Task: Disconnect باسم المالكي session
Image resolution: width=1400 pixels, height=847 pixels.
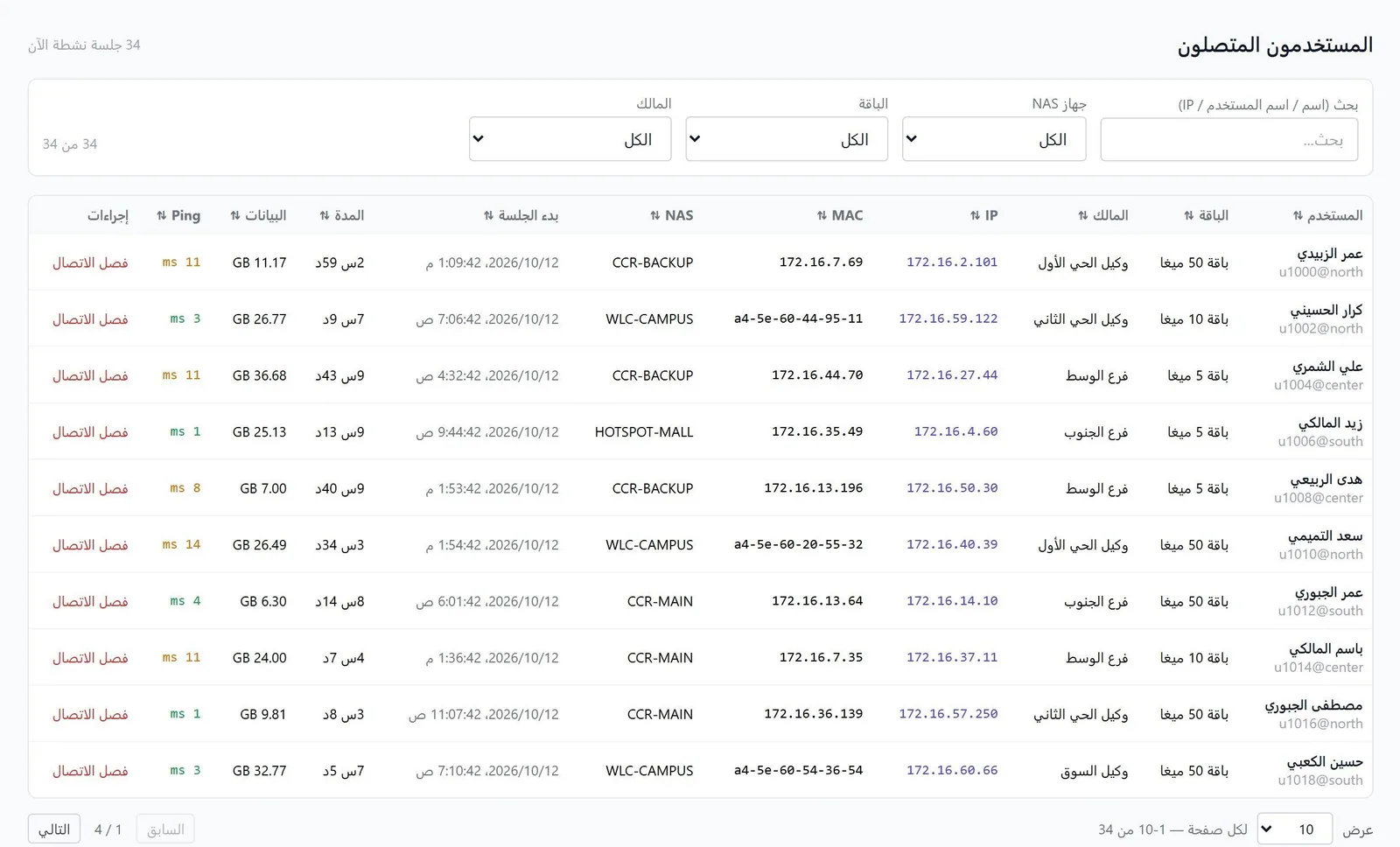Action: [90, 658]
